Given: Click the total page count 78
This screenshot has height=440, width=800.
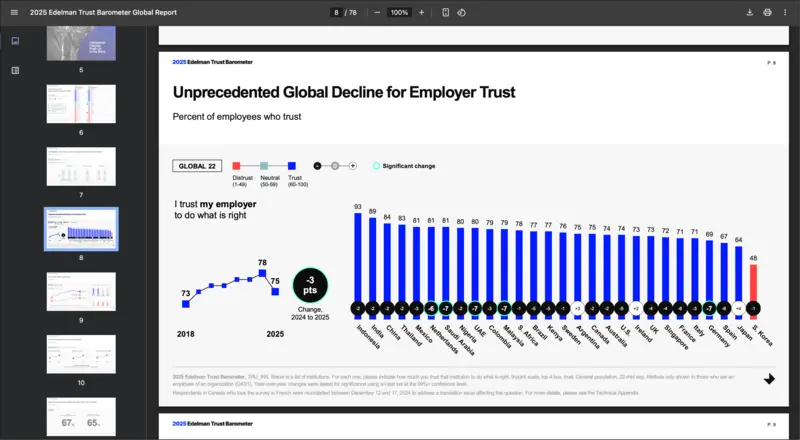Looking at the screenshot, I should click(x=353, y=12).
